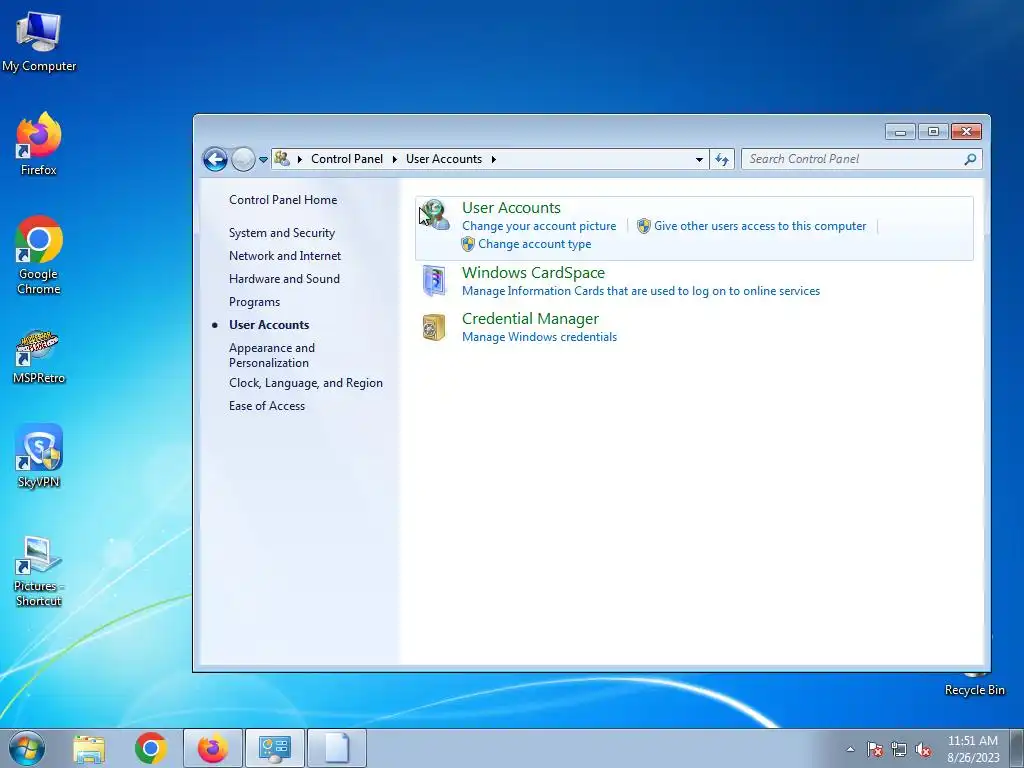The height and width of the screenshot is (768, 1024).
Task: Open the User Accounts category icon
Action: coord(434,215)
